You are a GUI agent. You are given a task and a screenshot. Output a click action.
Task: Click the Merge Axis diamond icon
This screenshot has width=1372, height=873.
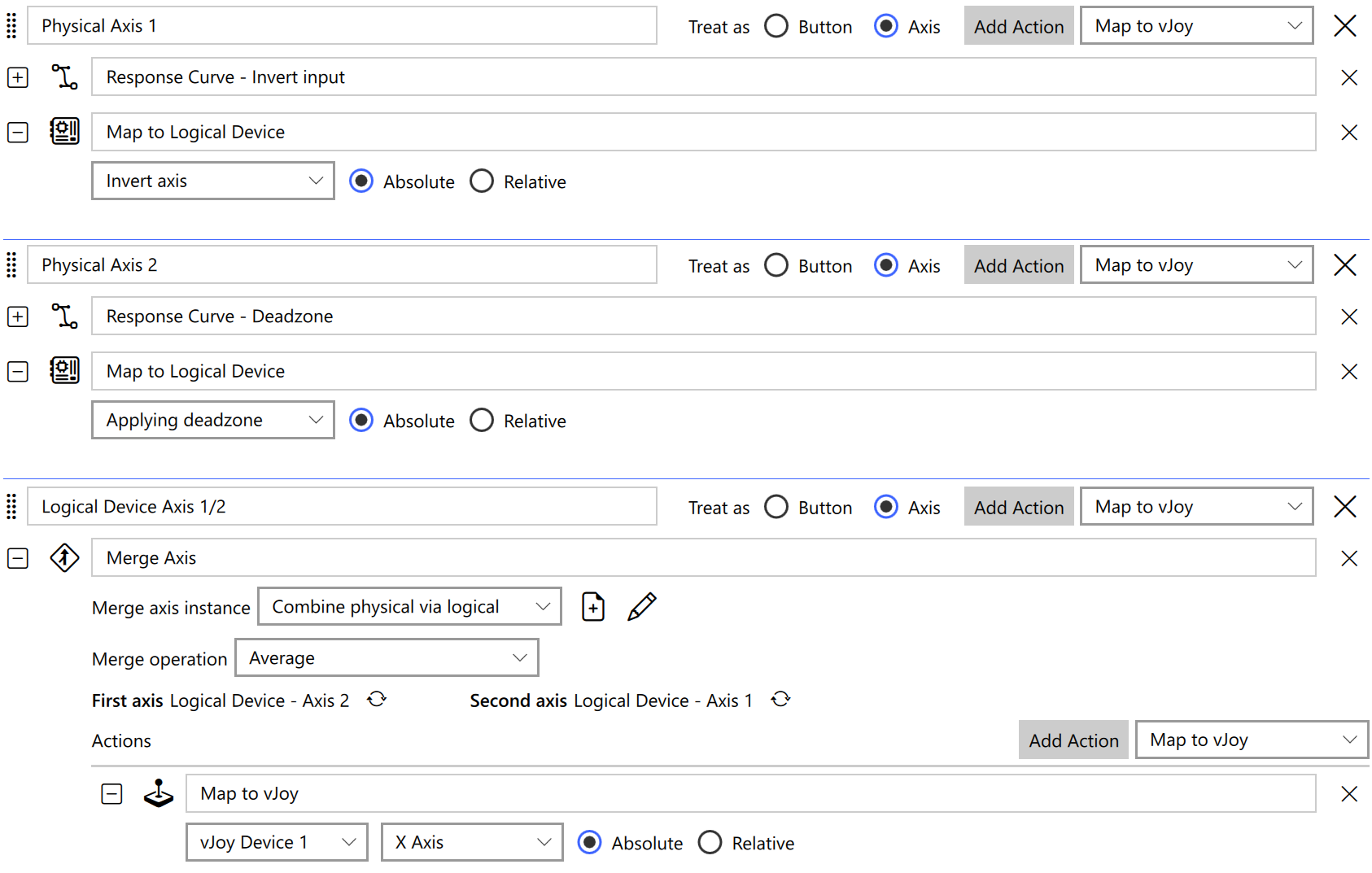click(x=64, y=557)
